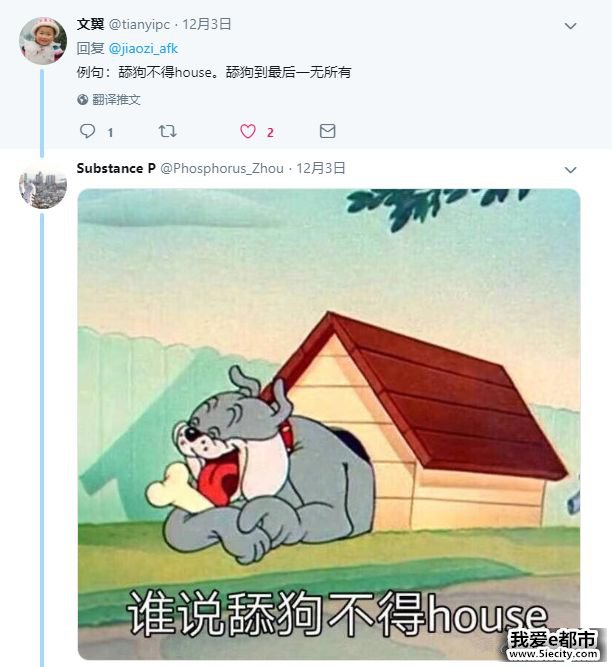This screenshot has height=667, width=612.
Task: Click the reply speech bubble icon
Action: click(x=88, y=131)
